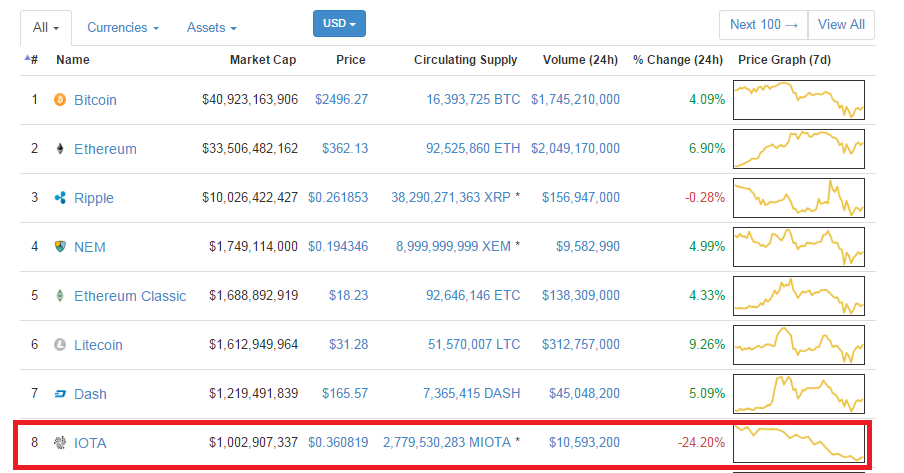Sort by Price column header

point(351,60)
